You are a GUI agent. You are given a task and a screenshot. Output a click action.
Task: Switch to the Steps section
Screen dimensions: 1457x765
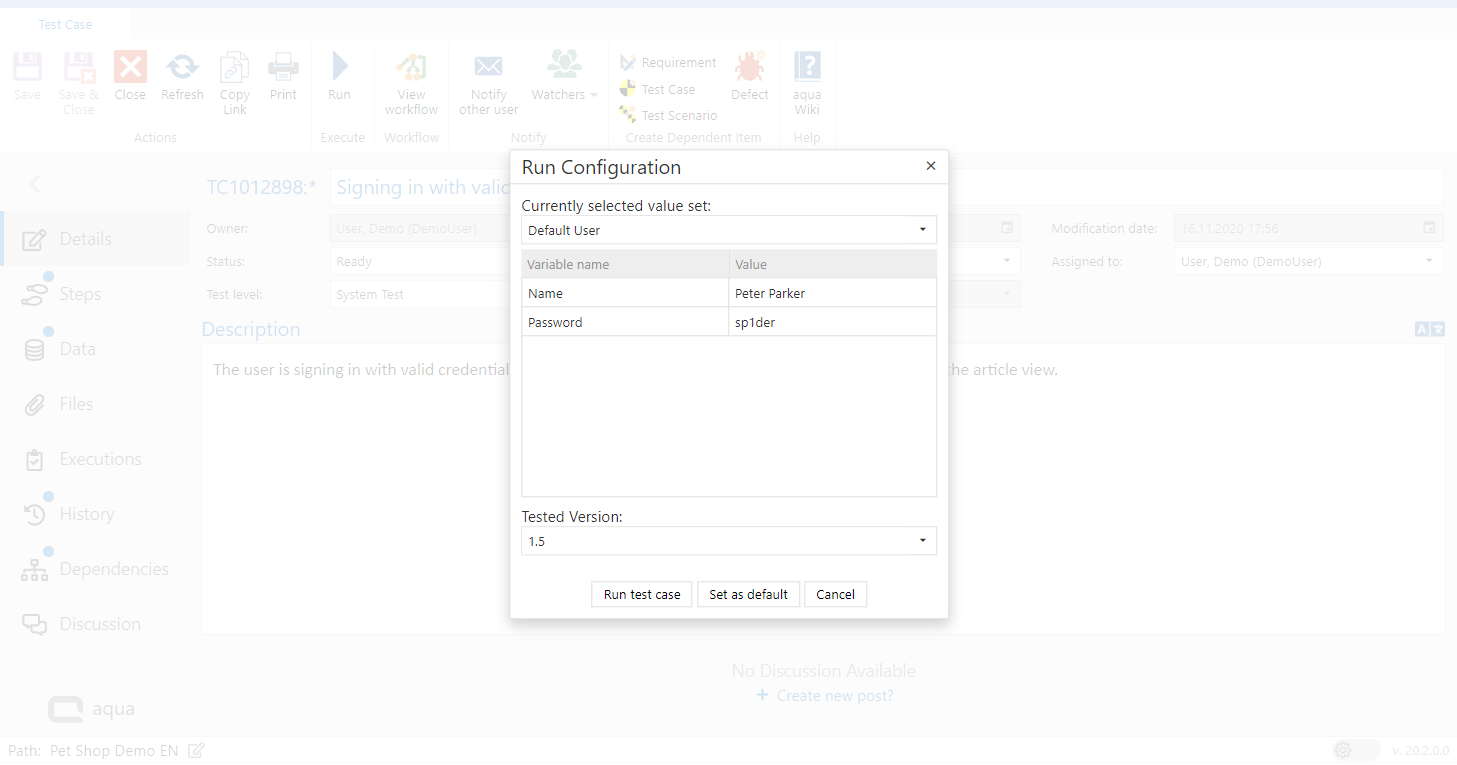pos(80,294)
